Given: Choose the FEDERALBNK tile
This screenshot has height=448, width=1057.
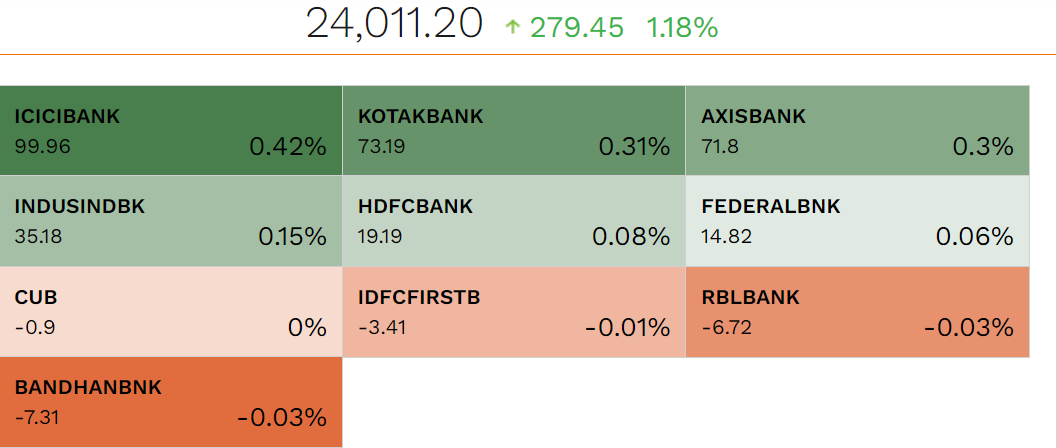Looking at the screenshot, I should point(857,221).
